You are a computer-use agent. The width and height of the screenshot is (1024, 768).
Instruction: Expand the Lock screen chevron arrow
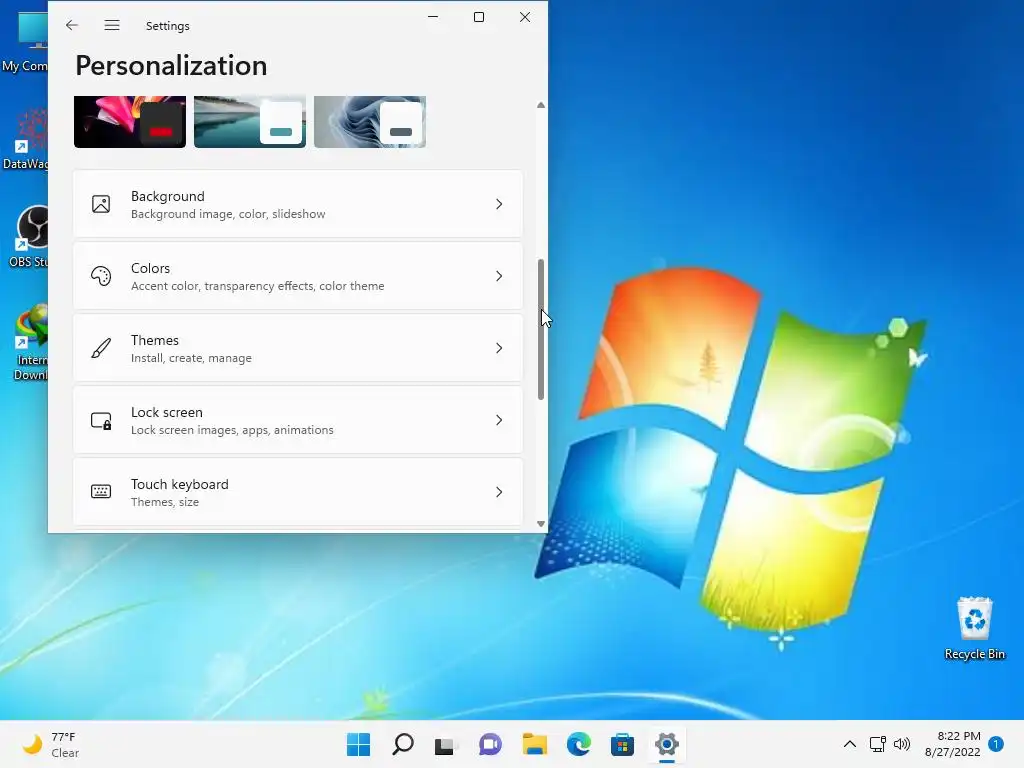pyautogui.click(x=499, y=420)
